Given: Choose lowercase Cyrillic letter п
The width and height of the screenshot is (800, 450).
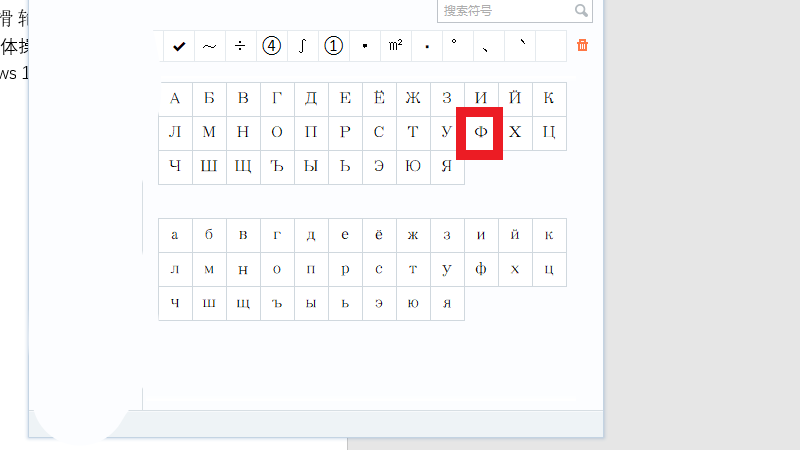Looking at the screenshot, I should (x=311, y=269).
